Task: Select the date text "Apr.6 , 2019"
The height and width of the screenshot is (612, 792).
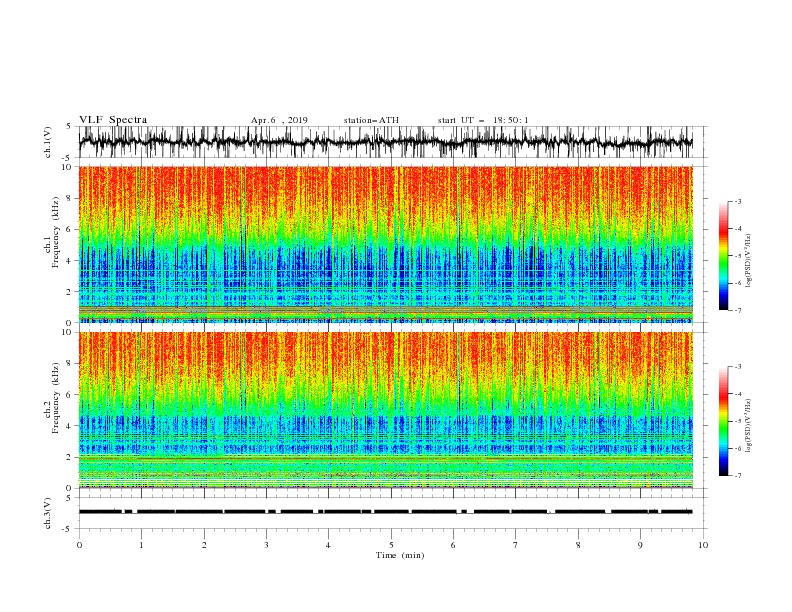Action: [x=279, y=120]
